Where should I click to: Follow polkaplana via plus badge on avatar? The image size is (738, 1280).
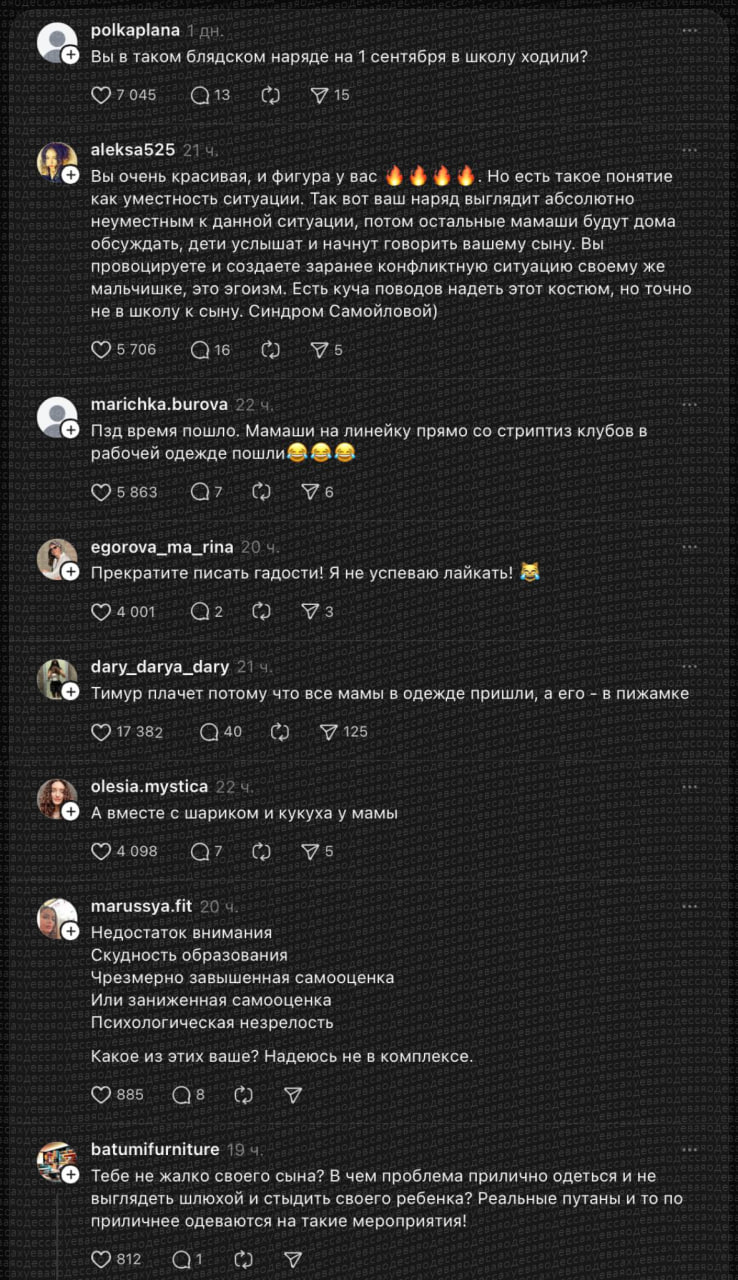[x=71, y=56]
